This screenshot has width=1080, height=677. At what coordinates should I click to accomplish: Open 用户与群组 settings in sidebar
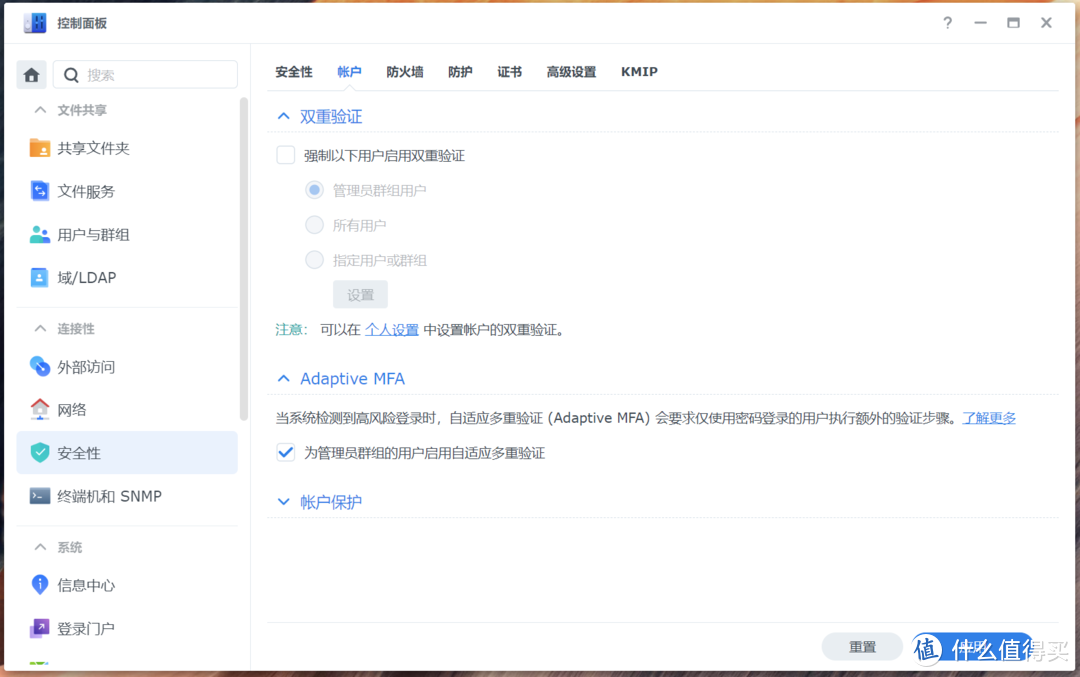[x=37, y=234]
